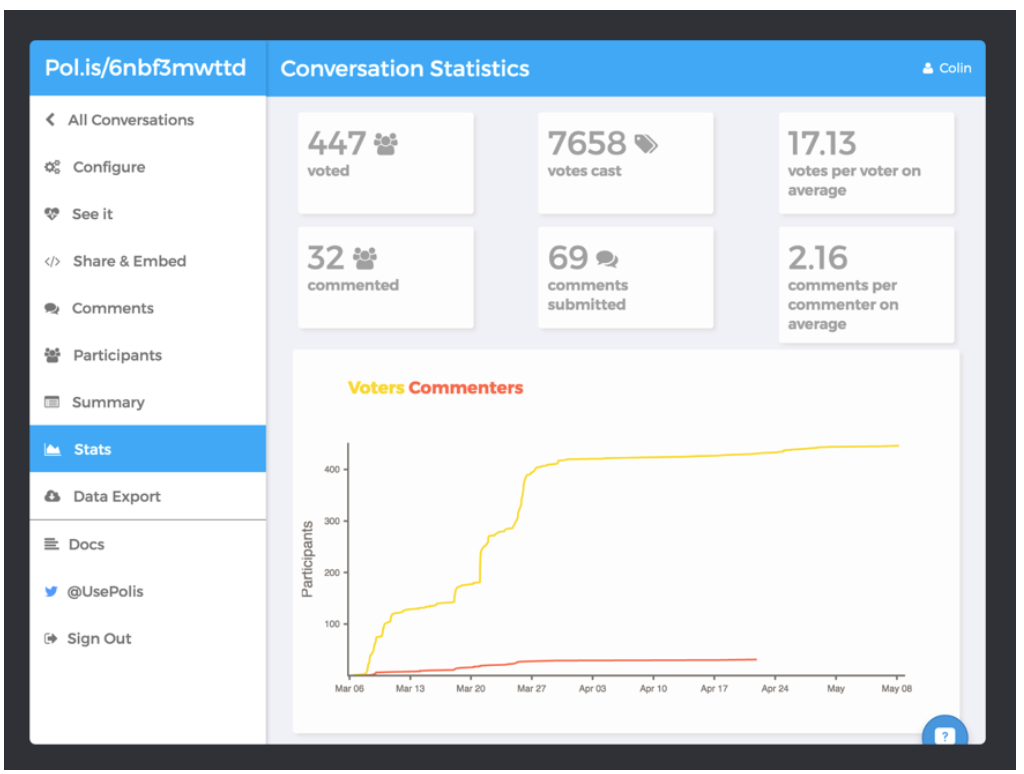The width and height of the screenshot is (1024, 774).
Task: Open the blue help question button
Action: [944, 733]
